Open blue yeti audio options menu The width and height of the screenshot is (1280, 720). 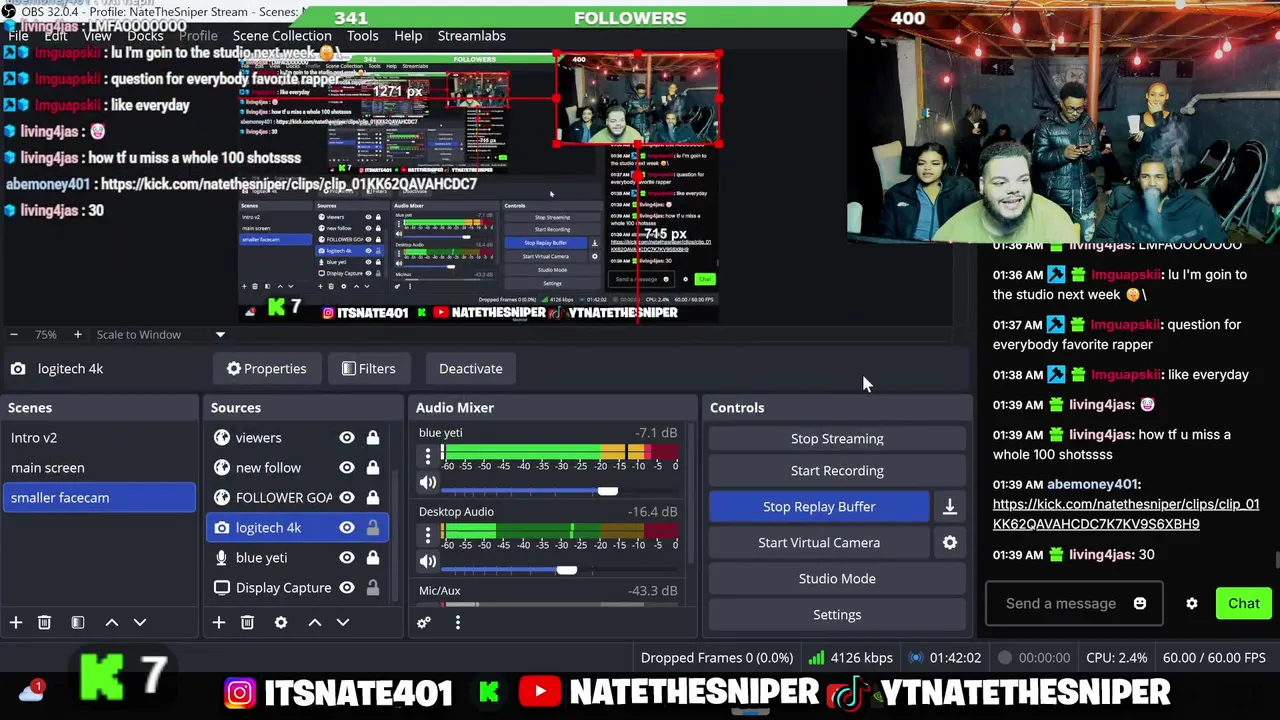(x=428, y=456)
